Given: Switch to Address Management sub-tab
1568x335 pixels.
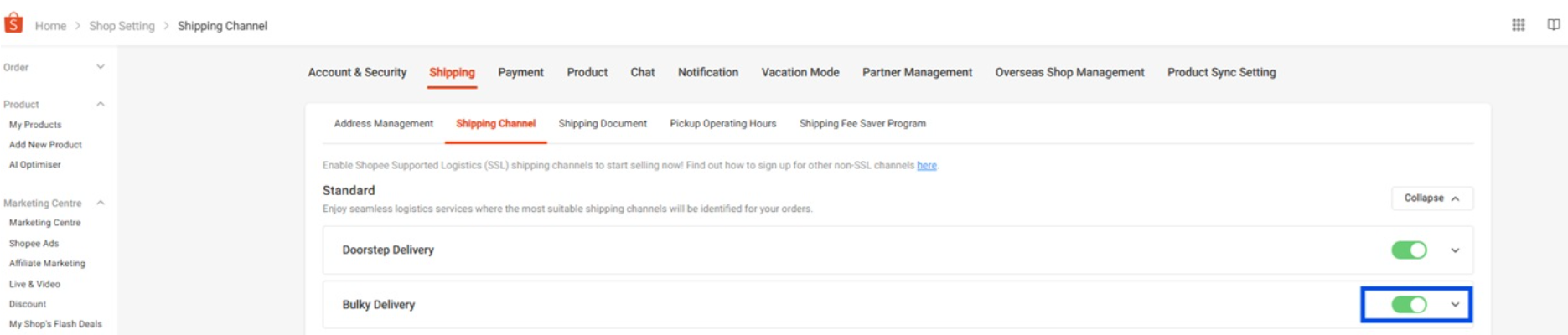Looking at the screenshot, I should click(384, 123).
